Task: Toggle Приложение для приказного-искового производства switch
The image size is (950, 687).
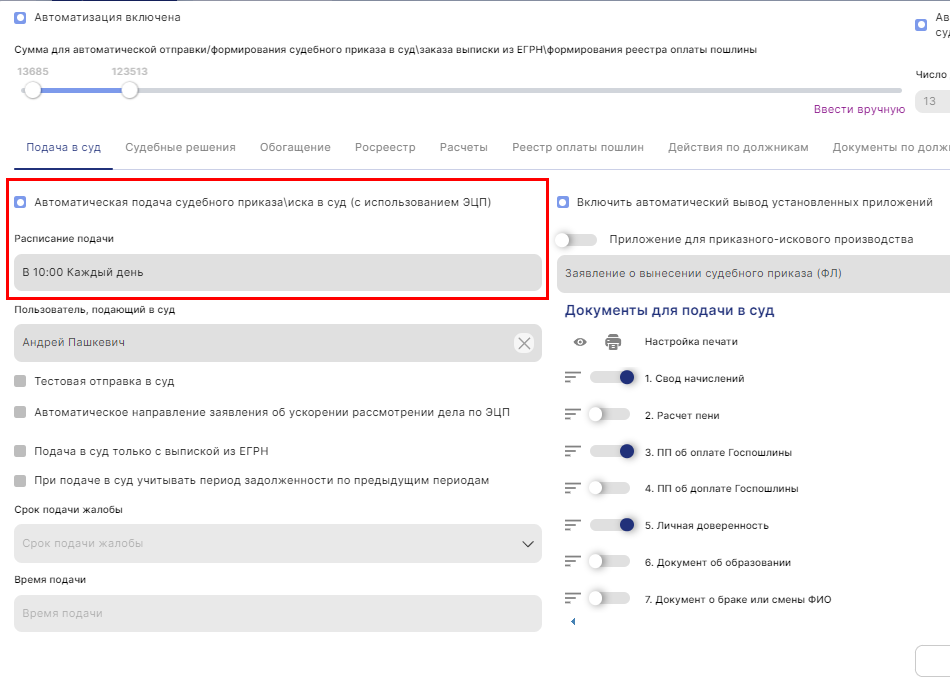Action: pos(578,240)
